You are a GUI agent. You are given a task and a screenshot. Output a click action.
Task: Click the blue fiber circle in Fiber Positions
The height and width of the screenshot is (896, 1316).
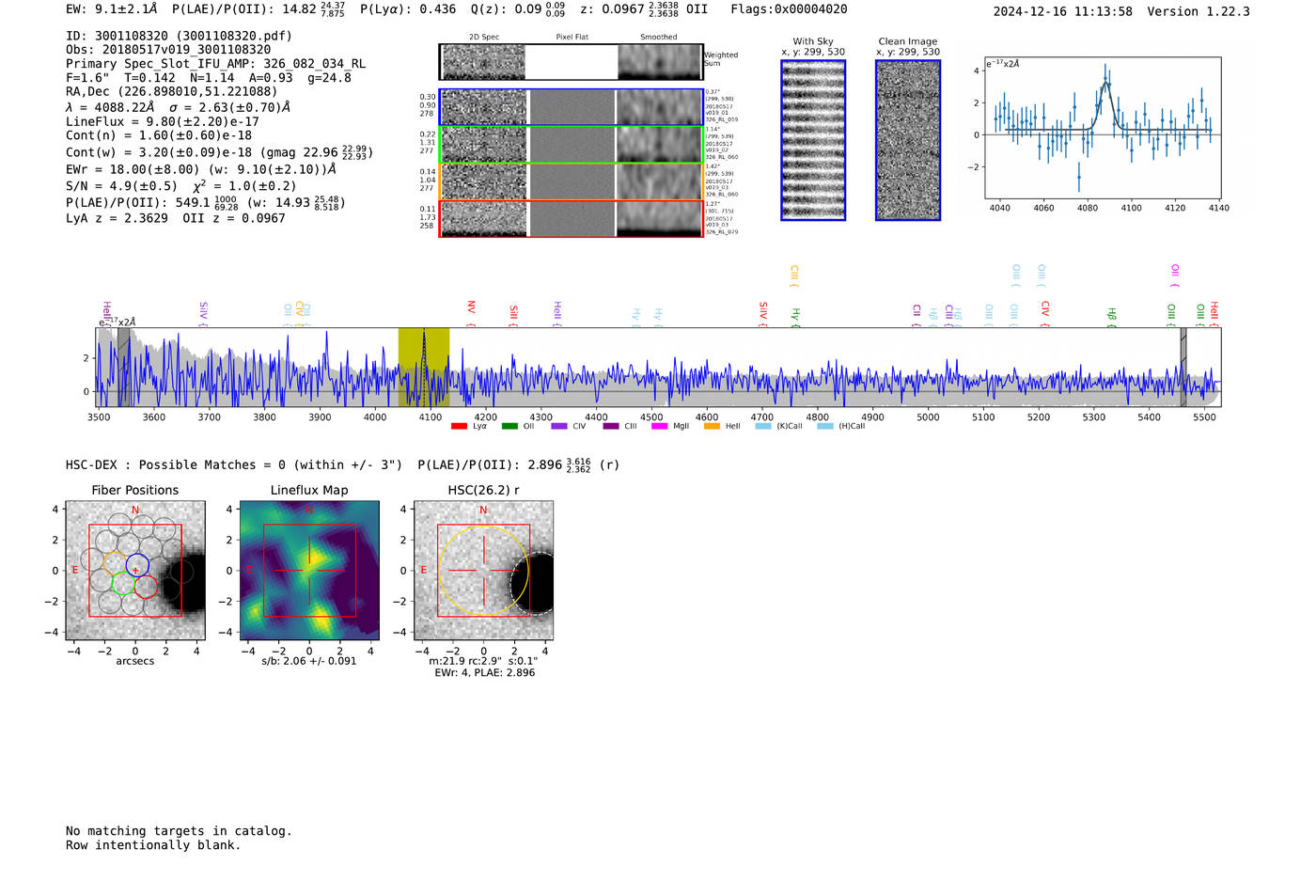click(x=137, y=566)
